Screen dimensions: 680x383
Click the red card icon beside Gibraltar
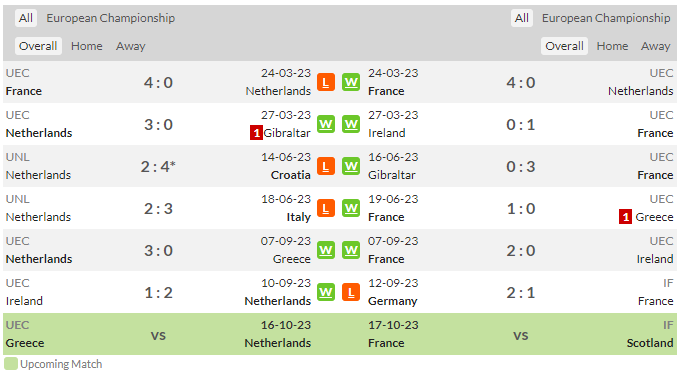(256, 133)
